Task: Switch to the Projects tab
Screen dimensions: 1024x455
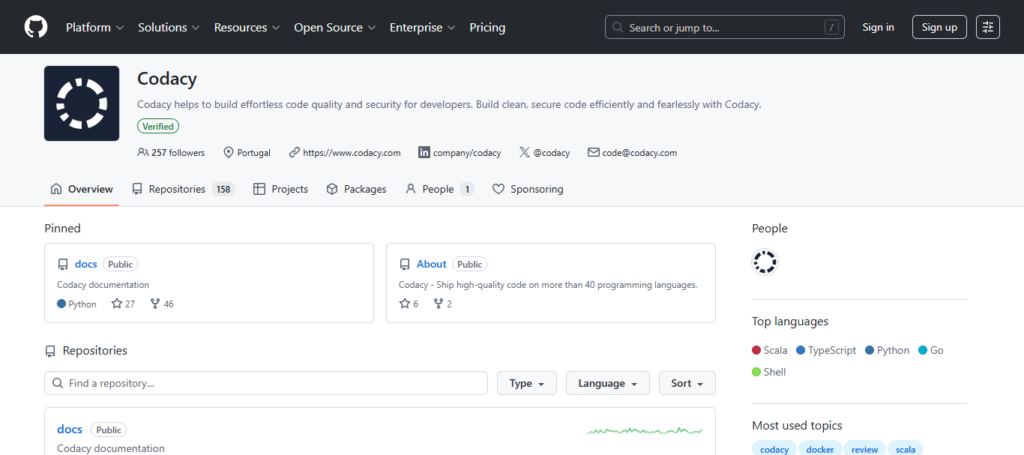Action: point(281,189)
